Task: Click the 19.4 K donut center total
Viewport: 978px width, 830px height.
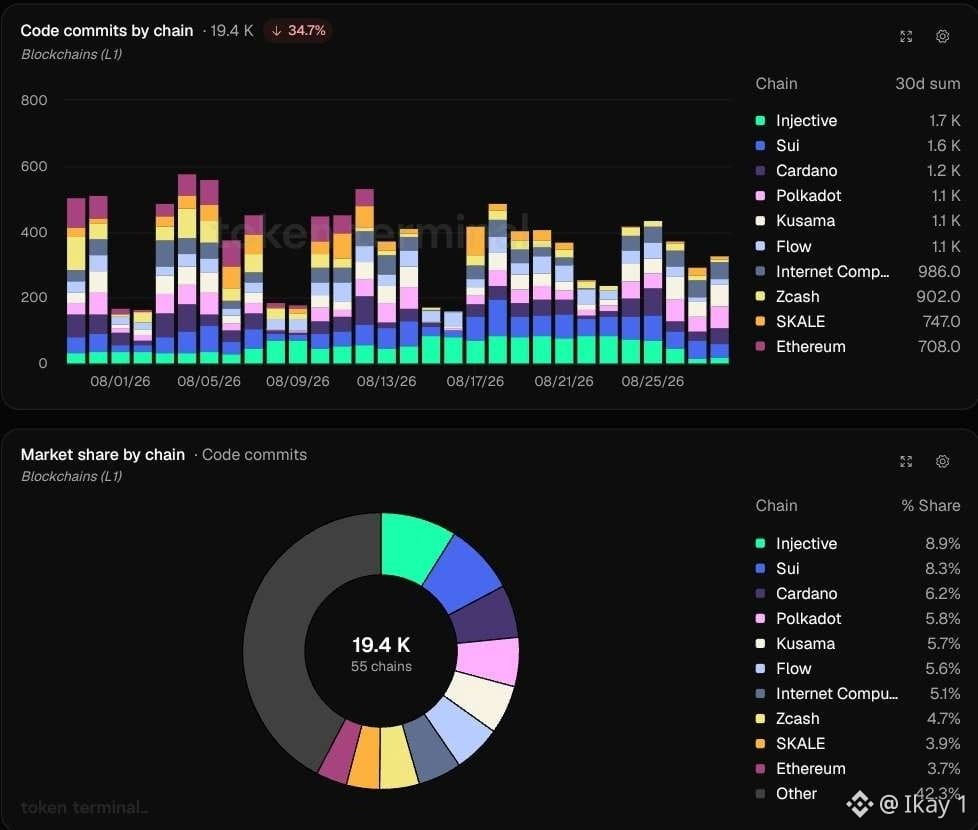Action: point(381,644)
